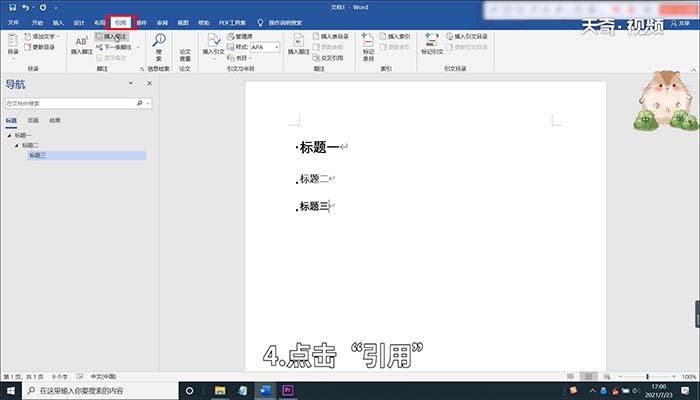Click 插入表目录 button
Image resolution: width=700 pixels, height=400 pixels.
click(330, 36)
